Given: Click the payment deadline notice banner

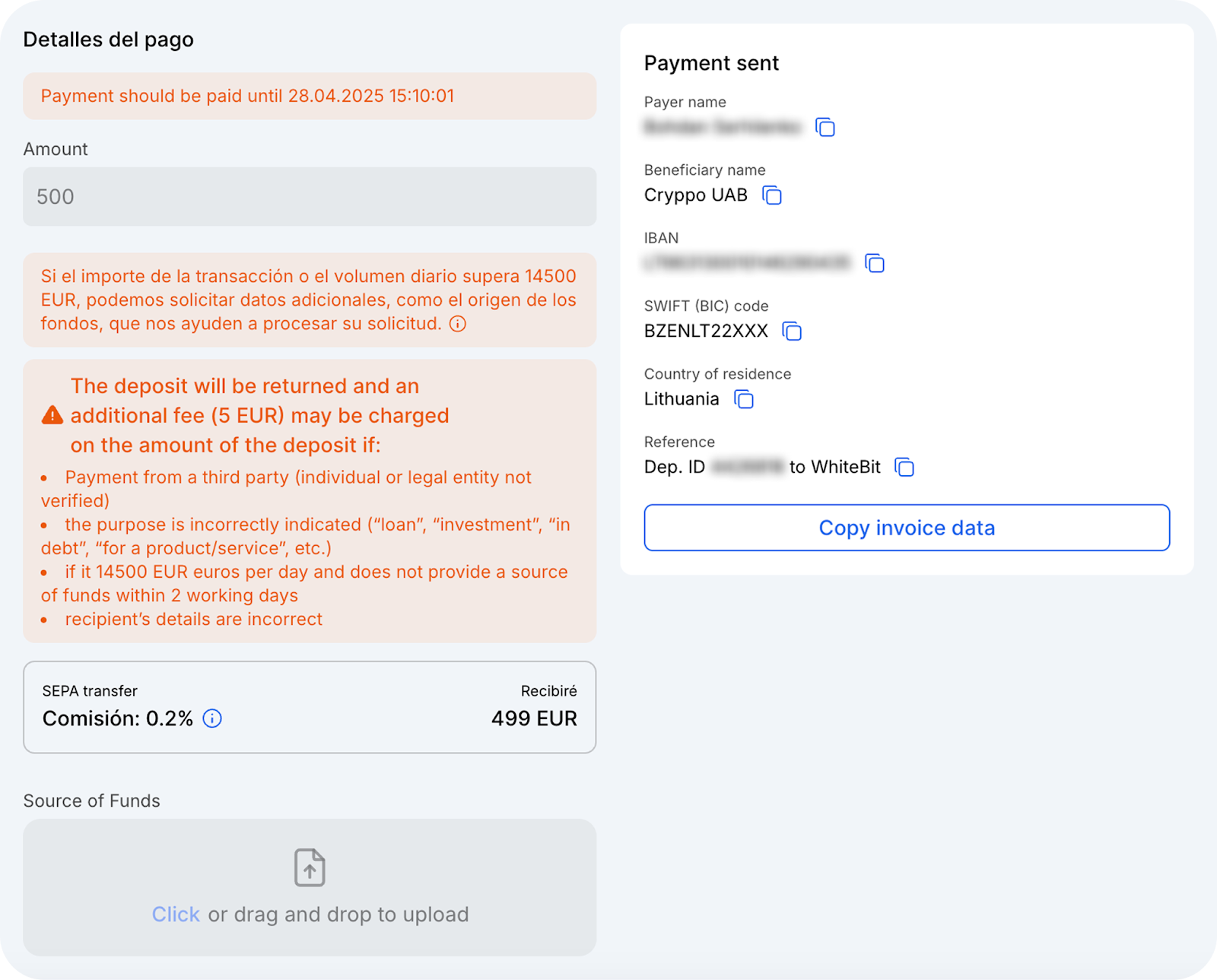Looking at the screenshot, I should (x=309, y=96).
